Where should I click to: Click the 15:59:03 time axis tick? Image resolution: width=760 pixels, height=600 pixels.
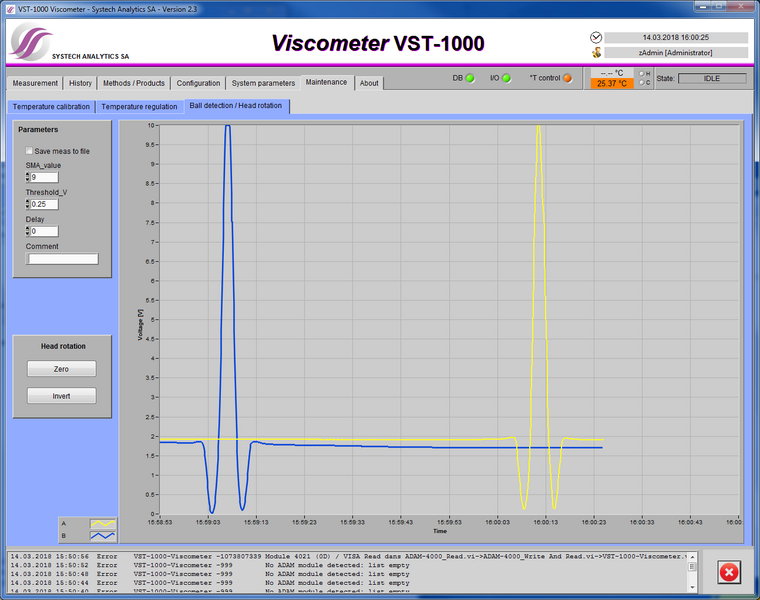[x=208, y=522]
